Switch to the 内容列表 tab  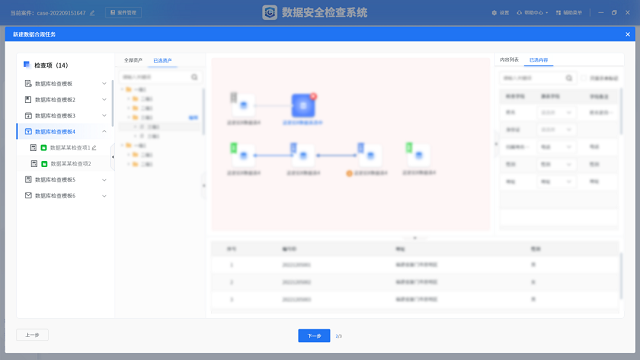pyautogui.click(x=509, y=60)
